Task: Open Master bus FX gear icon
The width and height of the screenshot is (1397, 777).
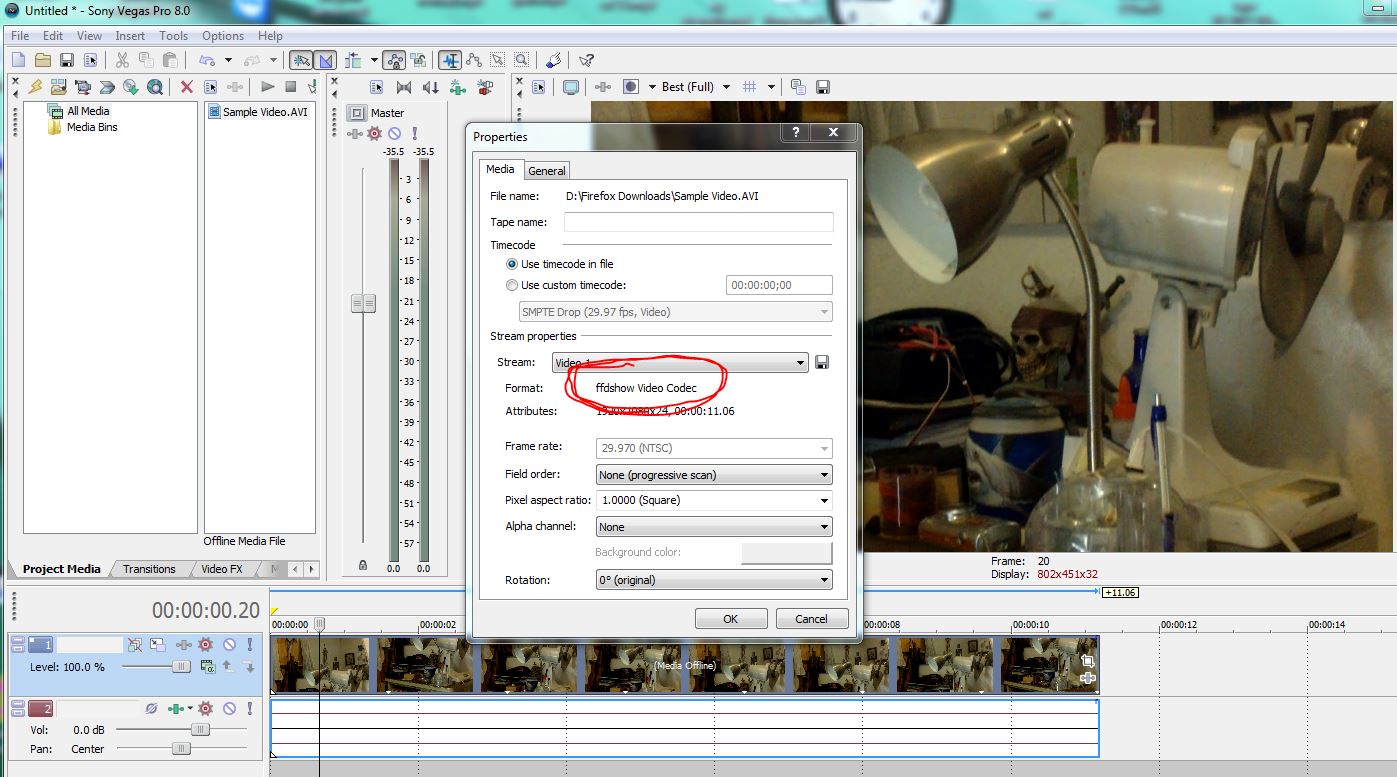Action: point(375,133)
